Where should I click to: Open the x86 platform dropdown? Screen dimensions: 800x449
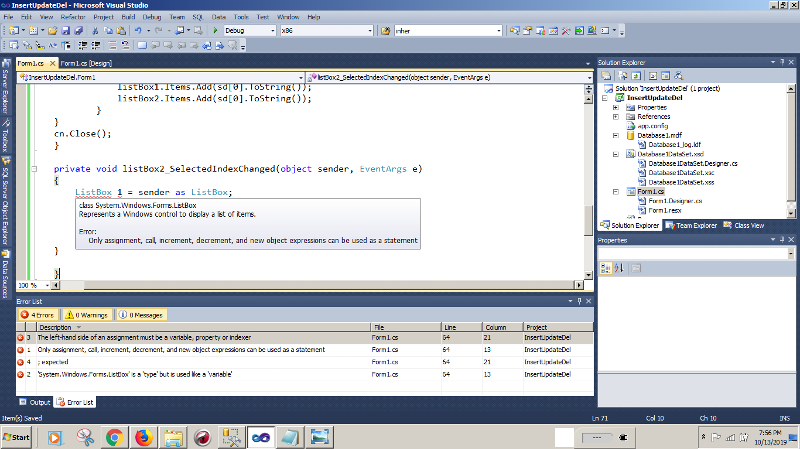(x=370, y=31)
